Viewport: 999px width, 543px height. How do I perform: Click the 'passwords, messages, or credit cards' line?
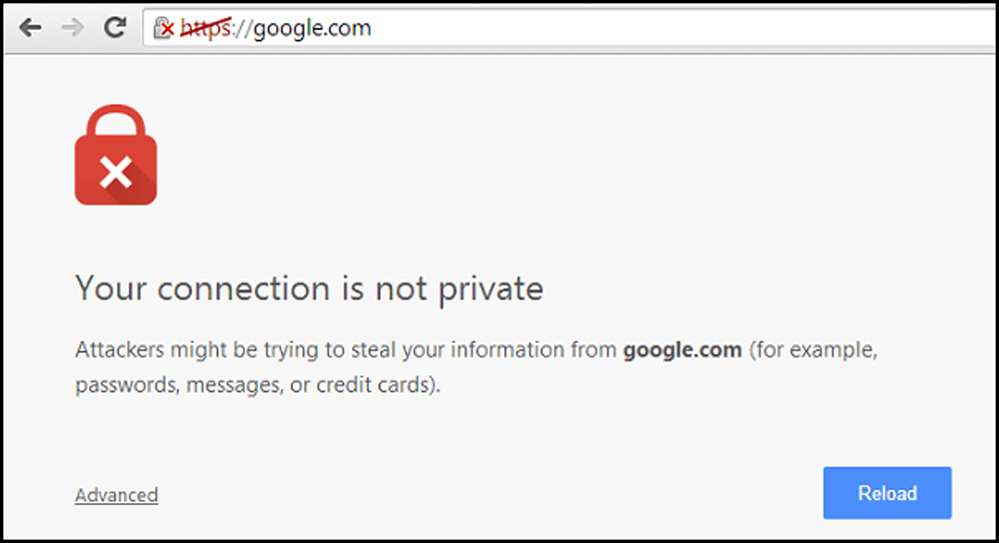click(257, 385)
